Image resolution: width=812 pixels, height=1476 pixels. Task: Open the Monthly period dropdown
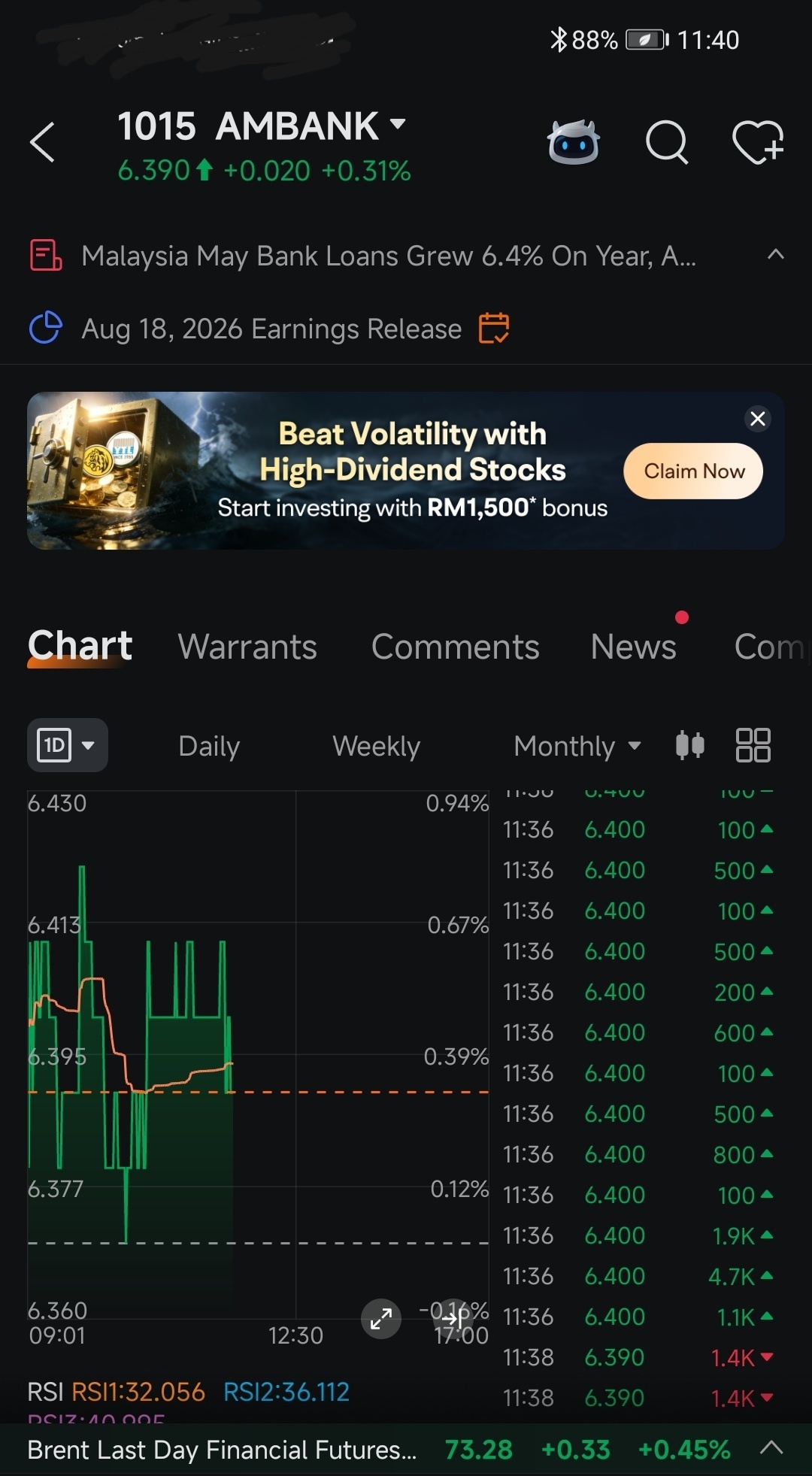point(577,746)
